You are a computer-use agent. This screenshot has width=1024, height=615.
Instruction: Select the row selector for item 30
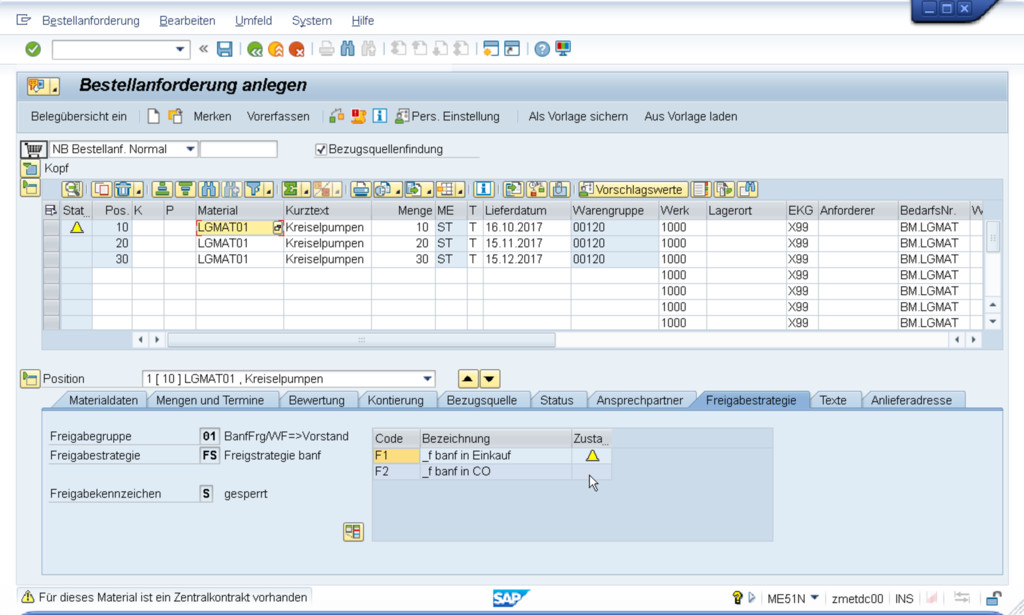click(x=51, y=259)
